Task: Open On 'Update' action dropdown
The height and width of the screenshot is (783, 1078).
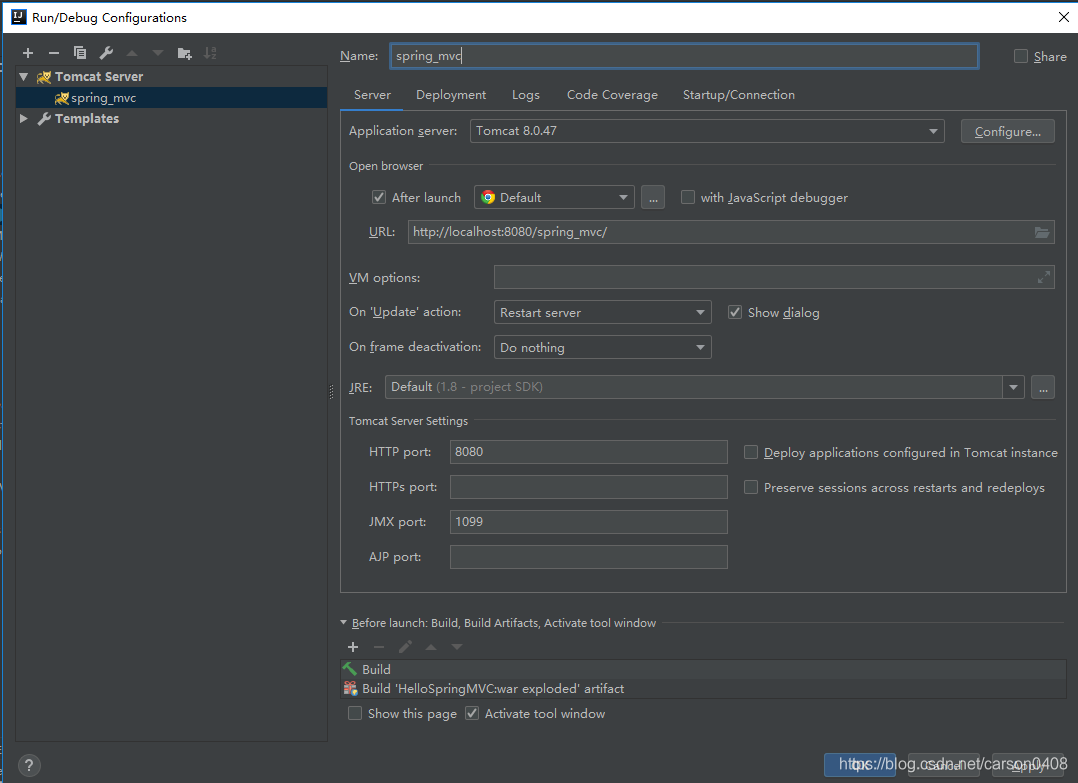Action: click(602, 312)
